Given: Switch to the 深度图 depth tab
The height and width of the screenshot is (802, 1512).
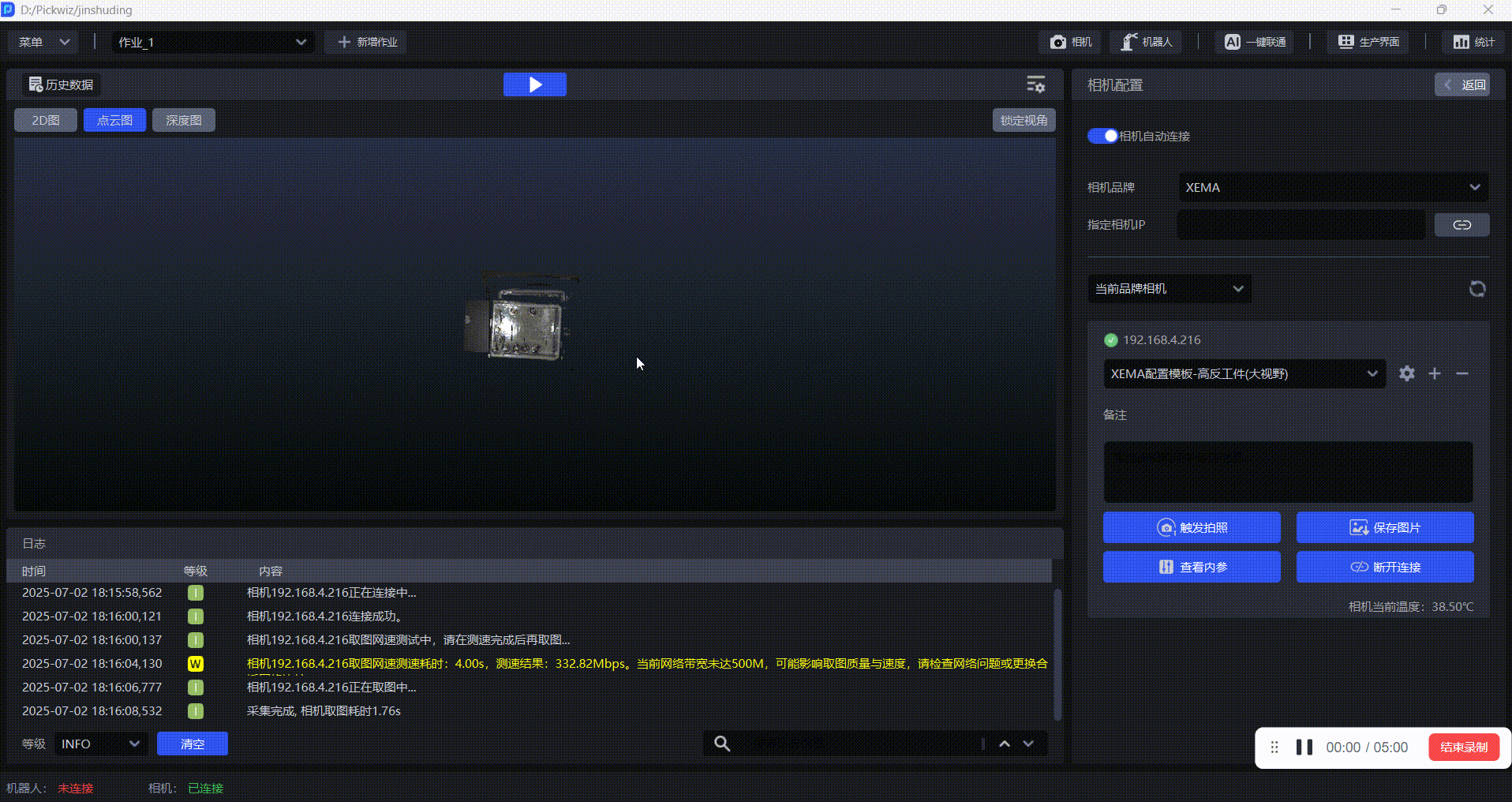Looking at the screenshot, I should point(183,120).
